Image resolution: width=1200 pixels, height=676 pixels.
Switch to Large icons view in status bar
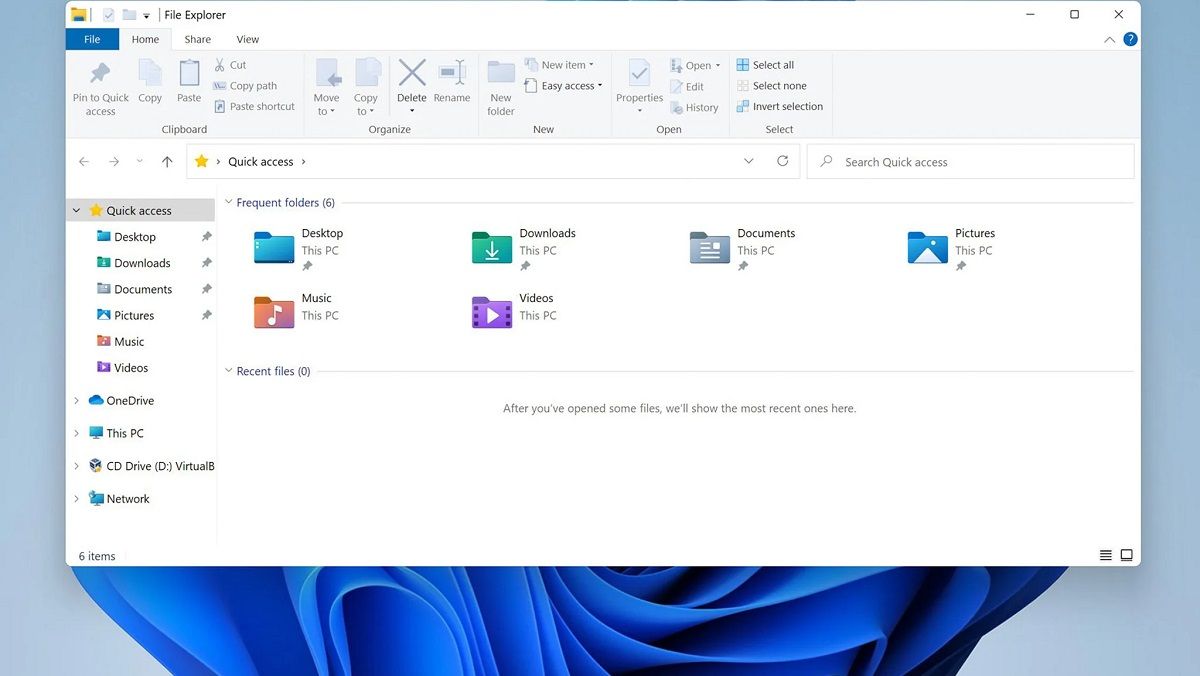click(1126, 555)
